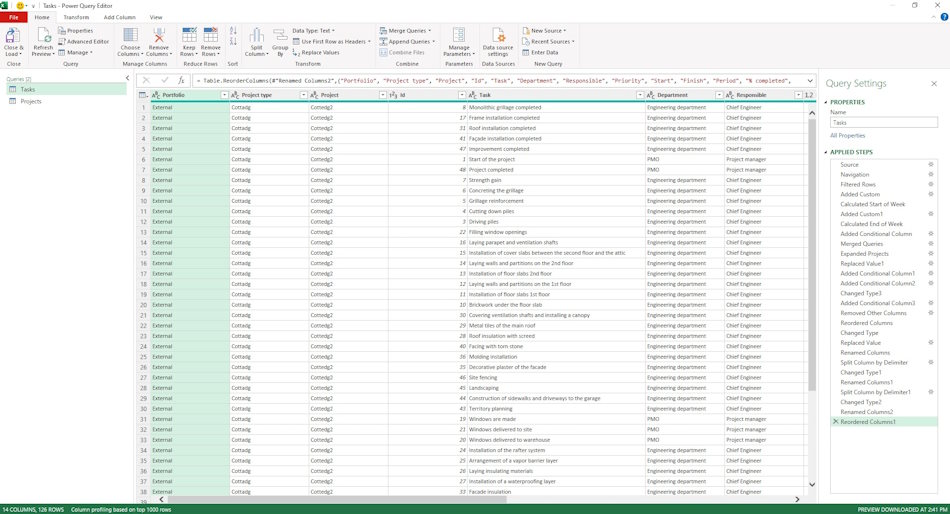The width and height of the screenshot is (950, 514).
Task: Open the query Properties
Action: click(76, 30)
